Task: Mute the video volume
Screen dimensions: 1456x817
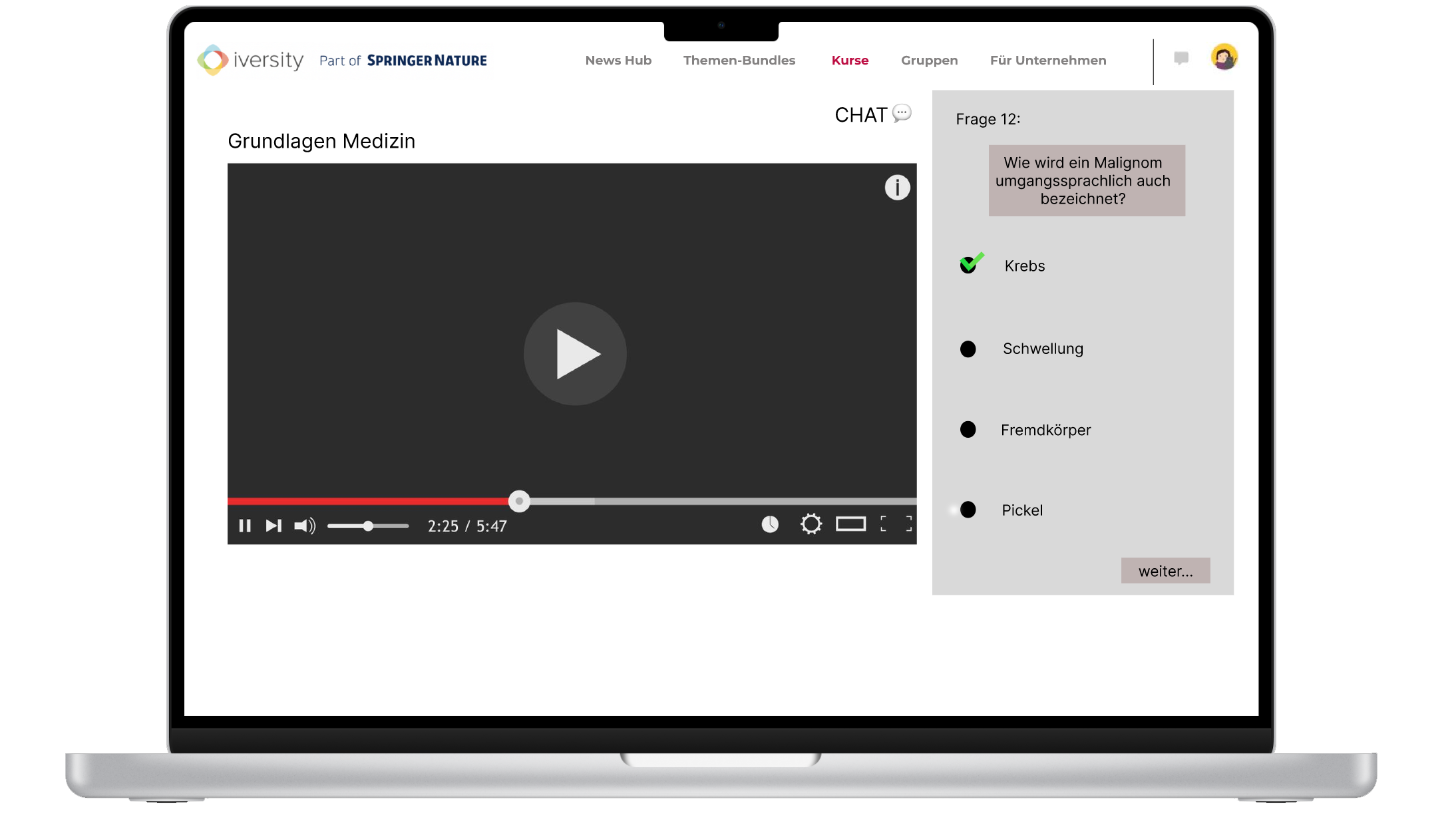Action: coord(305,526)
